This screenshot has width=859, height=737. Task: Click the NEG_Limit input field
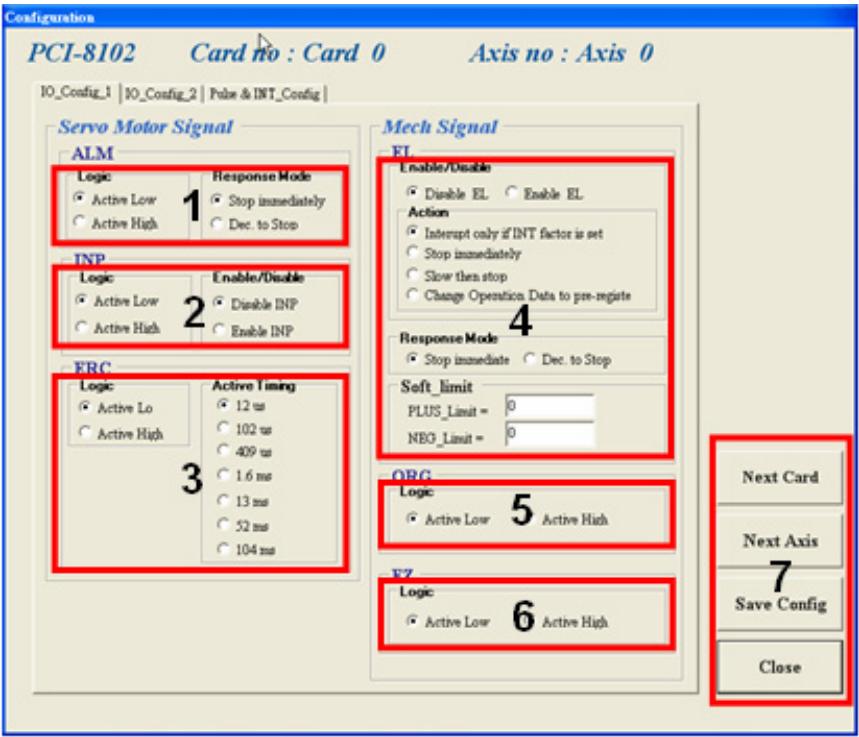tap(550, 434)
